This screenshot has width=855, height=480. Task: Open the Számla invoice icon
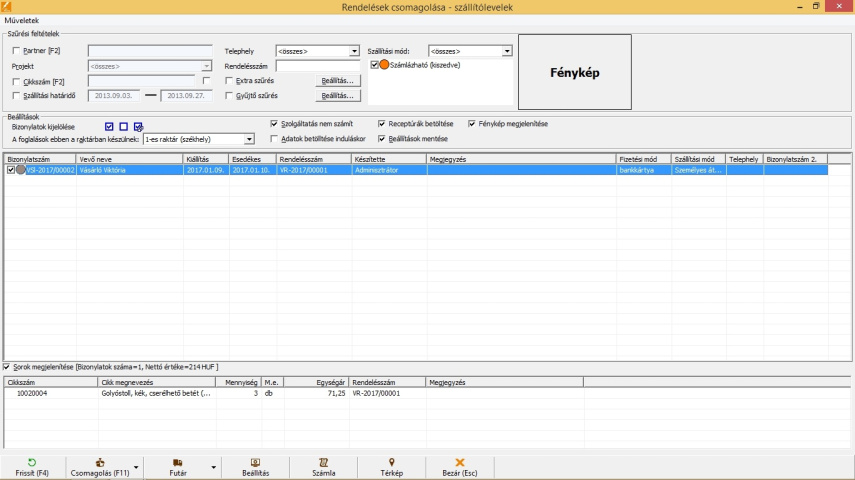(x=323, y=463)
